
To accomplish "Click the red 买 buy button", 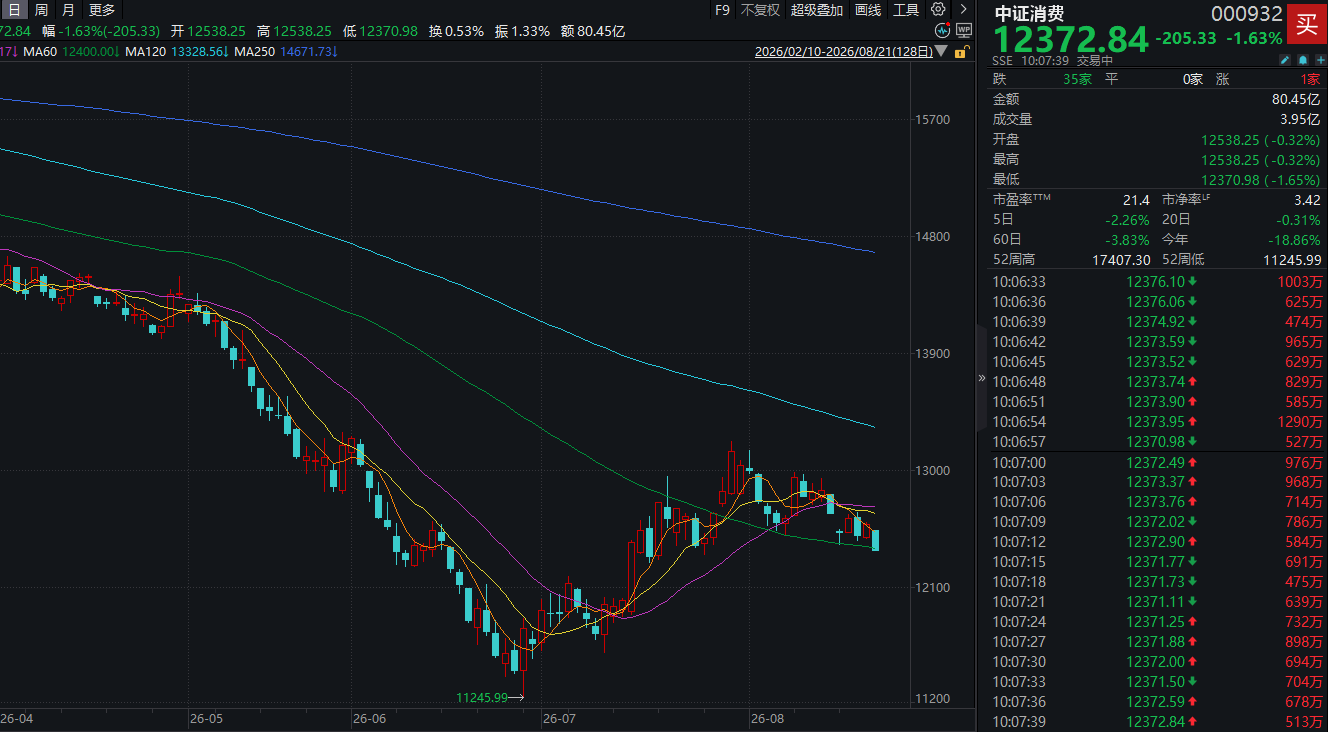I will 1306,24.
